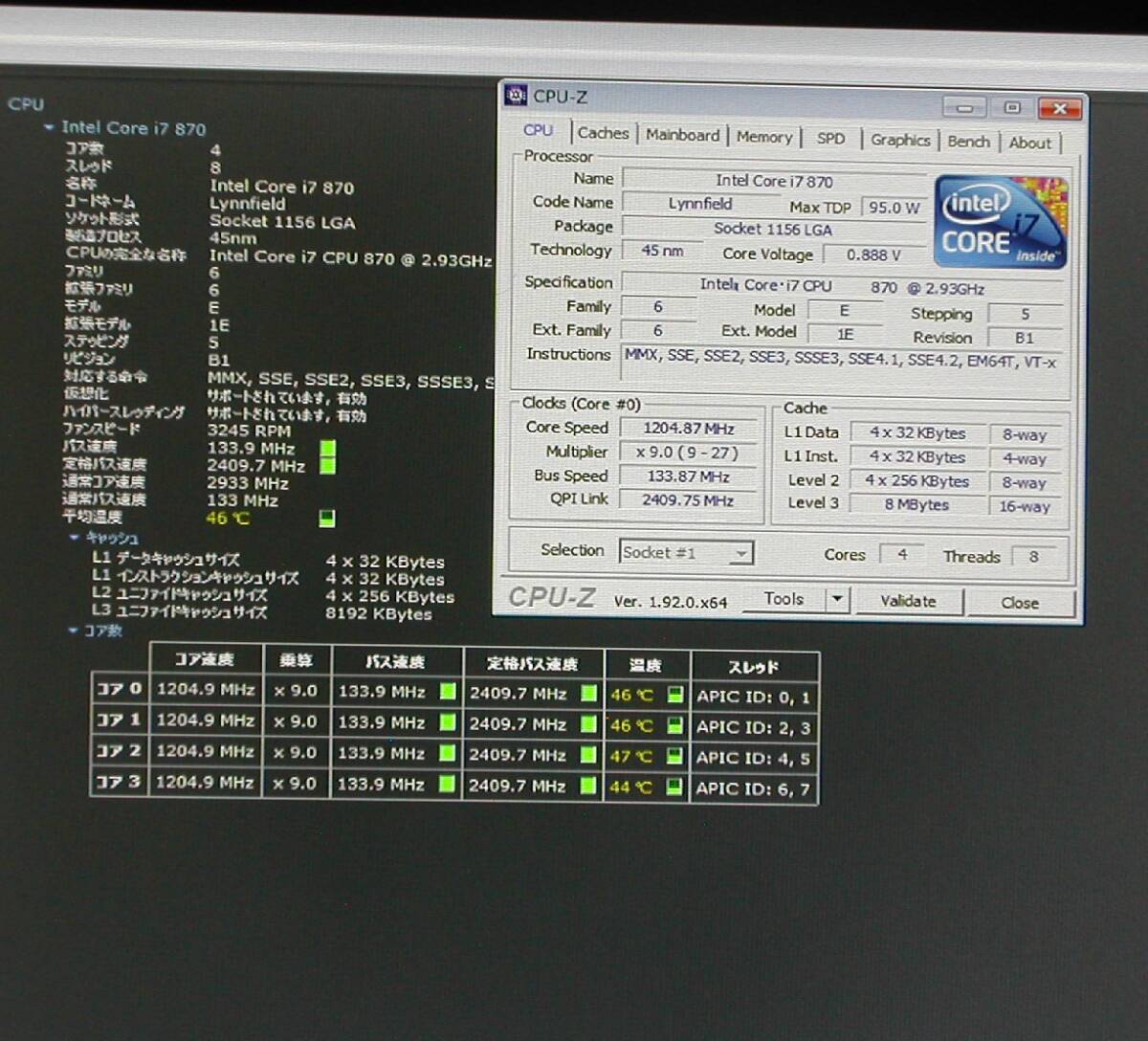Go to the Graphics tab

[900, 140]
